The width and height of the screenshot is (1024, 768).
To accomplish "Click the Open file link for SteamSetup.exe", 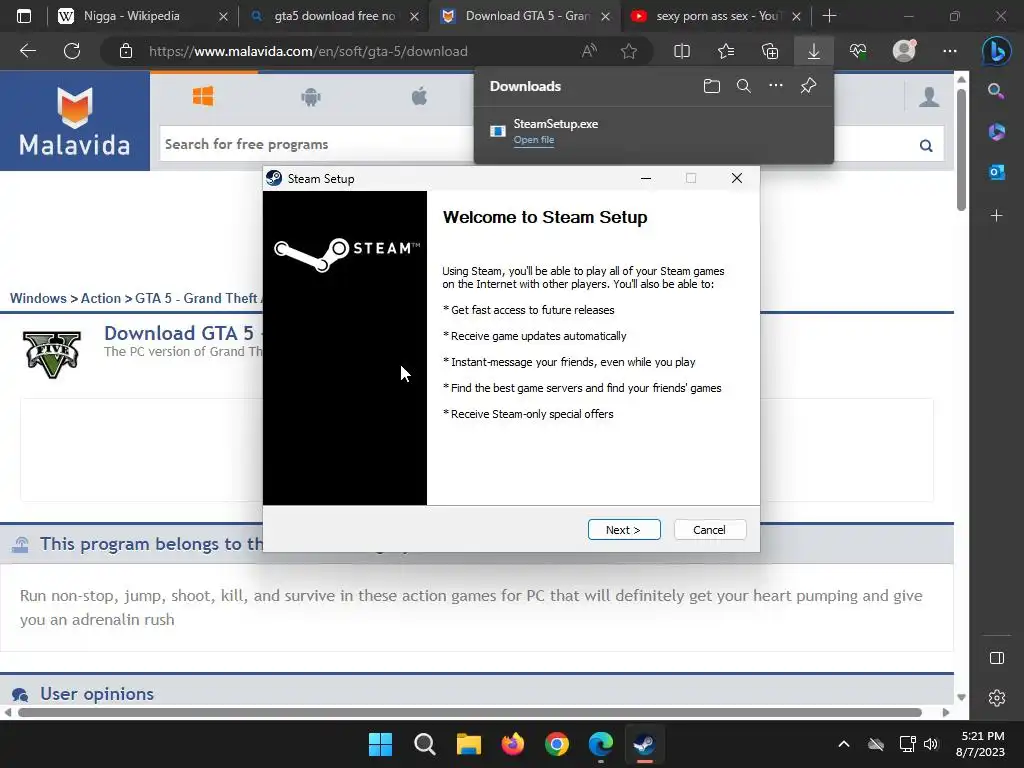I will [x=534, y=140].
